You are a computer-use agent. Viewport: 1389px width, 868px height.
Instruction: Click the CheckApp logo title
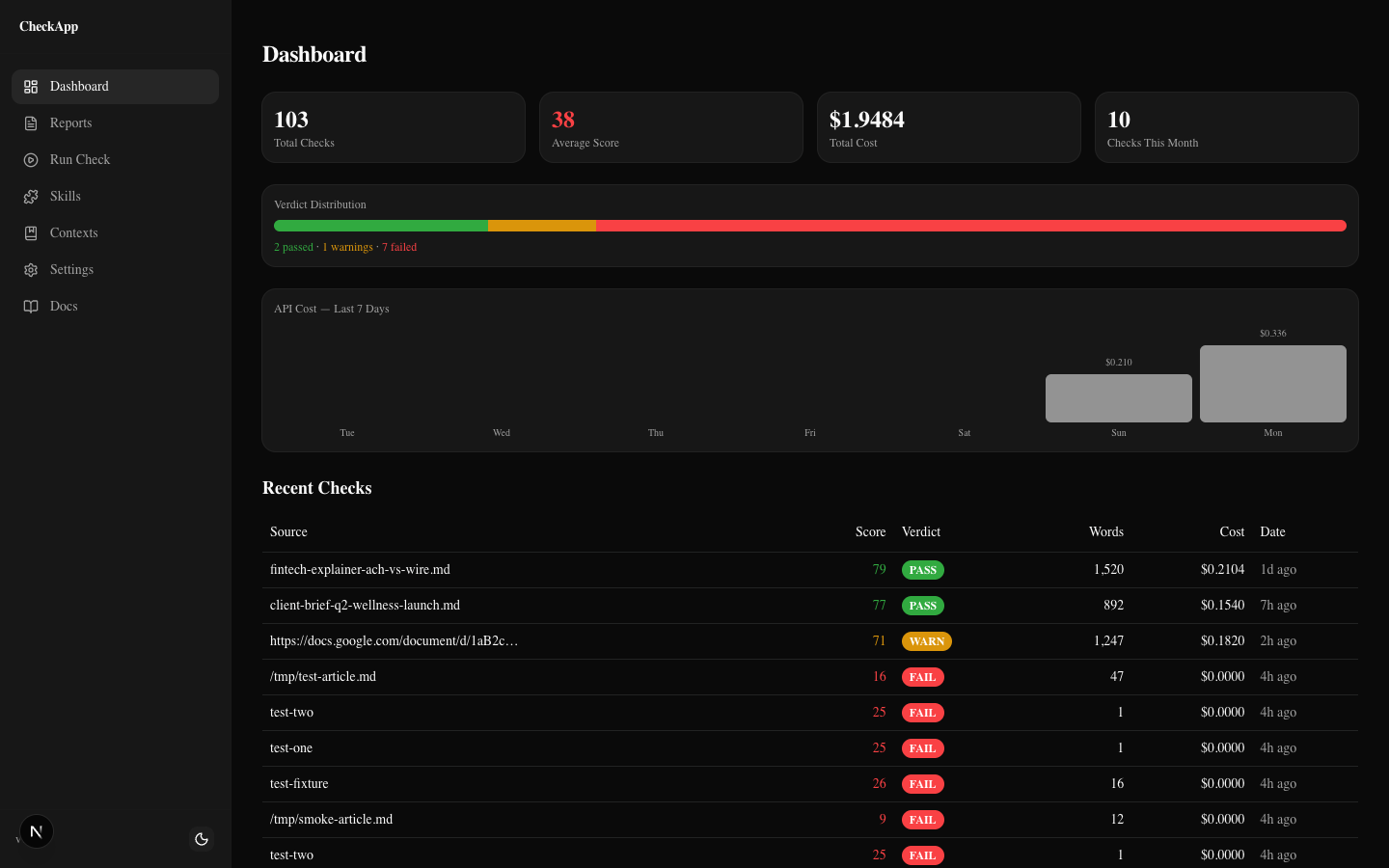click(x=49, y=27)
